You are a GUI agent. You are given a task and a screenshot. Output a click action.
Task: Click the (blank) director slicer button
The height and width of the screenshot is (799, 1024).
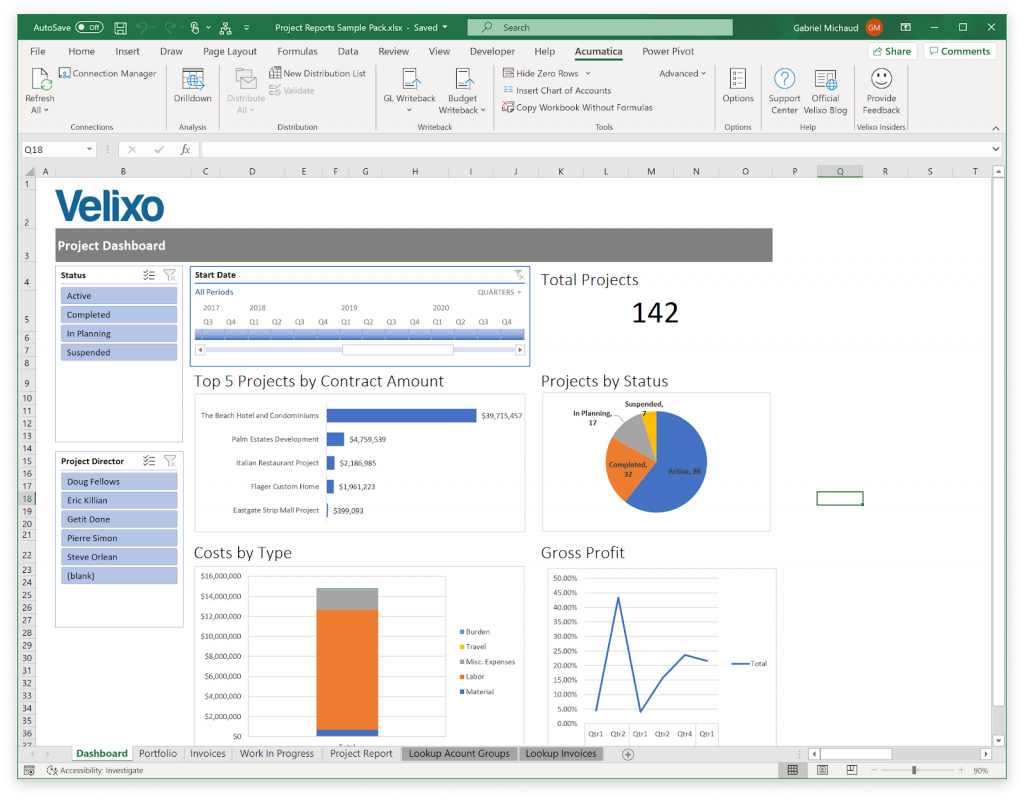[119, 576]
